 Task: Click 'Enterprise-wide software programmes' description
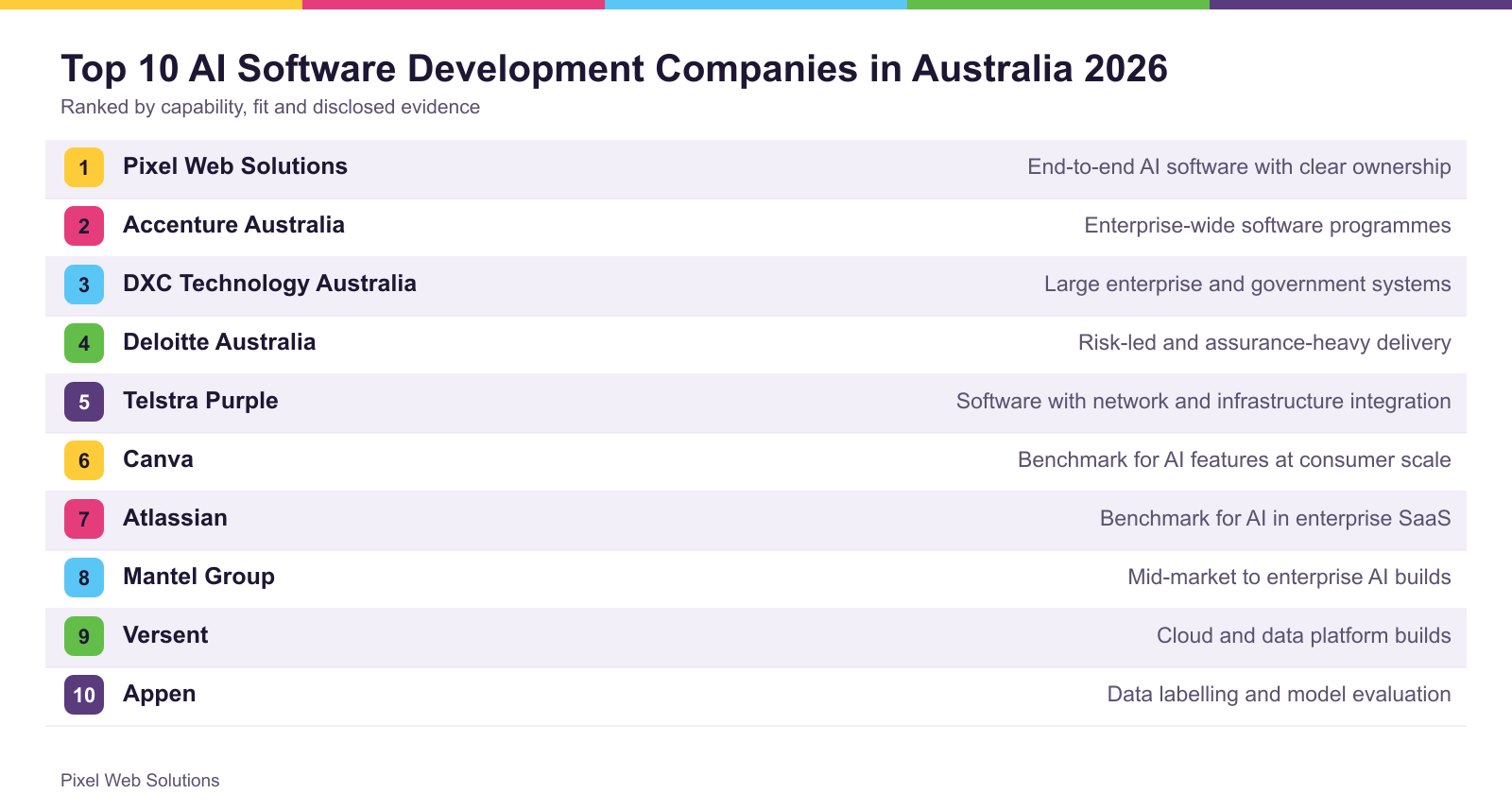[x=1267, y=226]
